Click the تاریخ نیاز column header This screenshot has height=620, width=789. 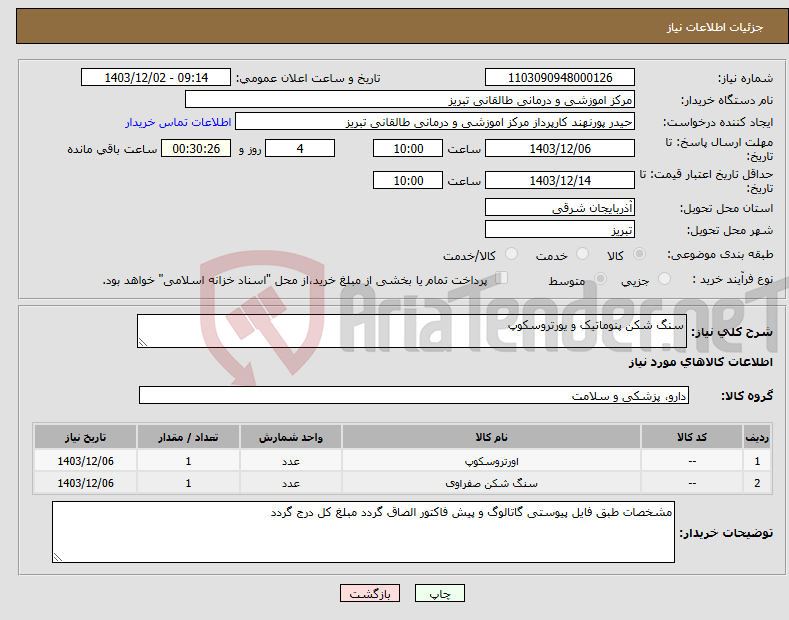click(86, 437)
